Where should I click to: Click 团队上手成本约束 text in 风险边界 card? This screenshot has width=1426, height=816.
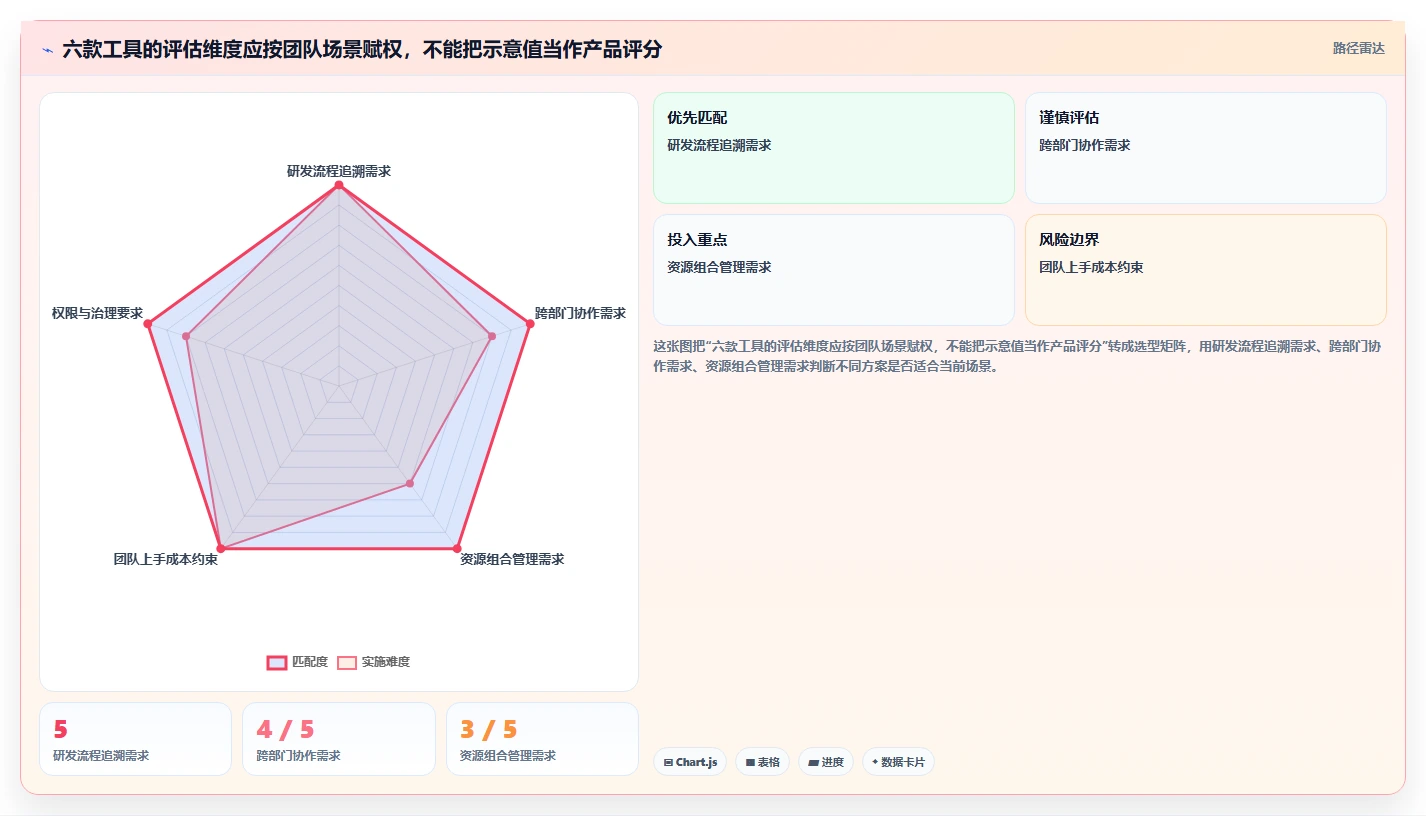(1091, 267)
